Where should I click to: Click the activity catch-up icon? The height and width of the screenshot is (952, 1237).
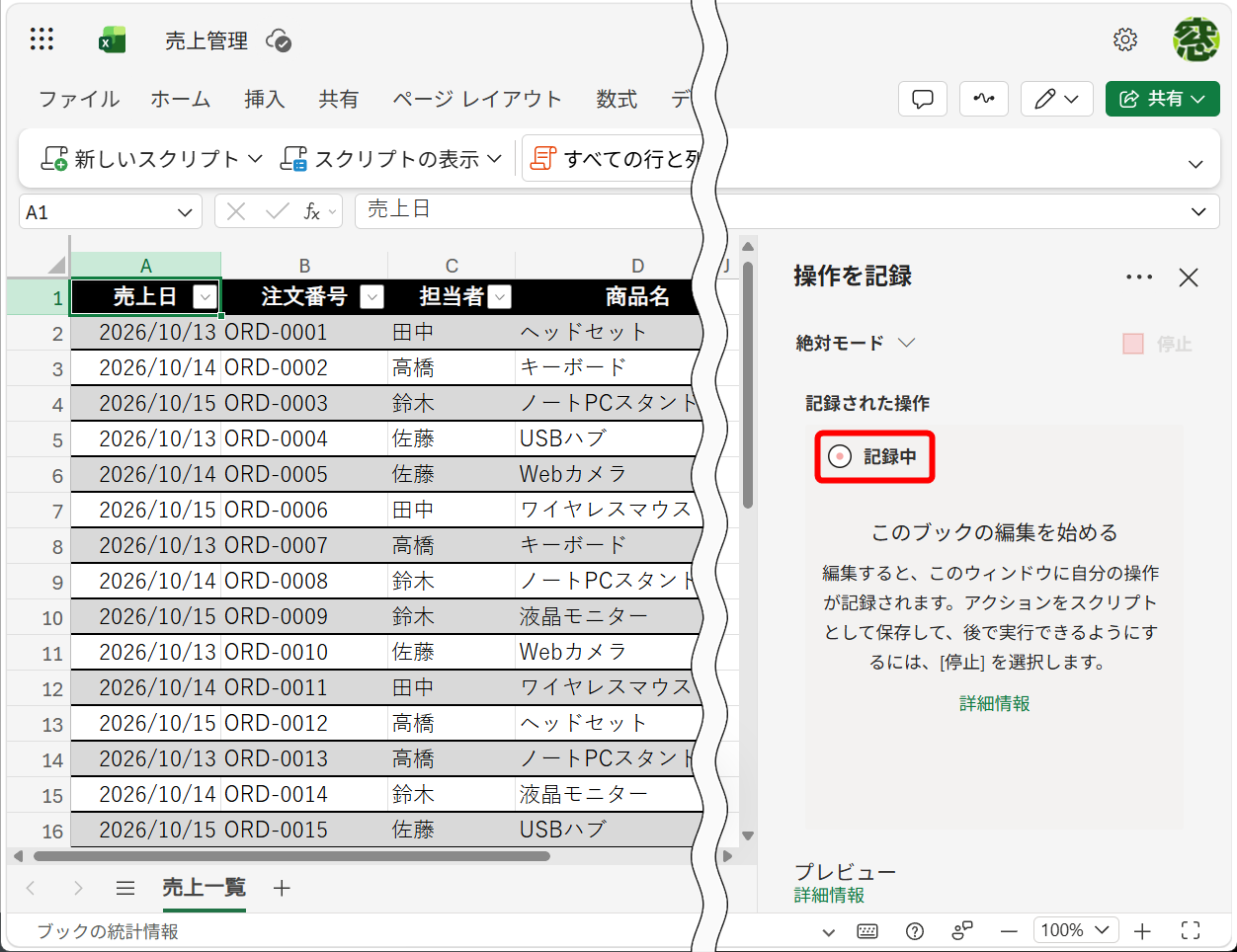[984, 99]
